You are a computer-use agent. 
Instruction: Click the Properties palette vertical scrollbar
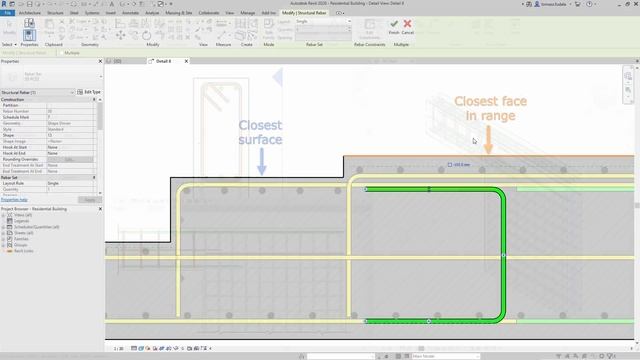[x=100, y=116]
